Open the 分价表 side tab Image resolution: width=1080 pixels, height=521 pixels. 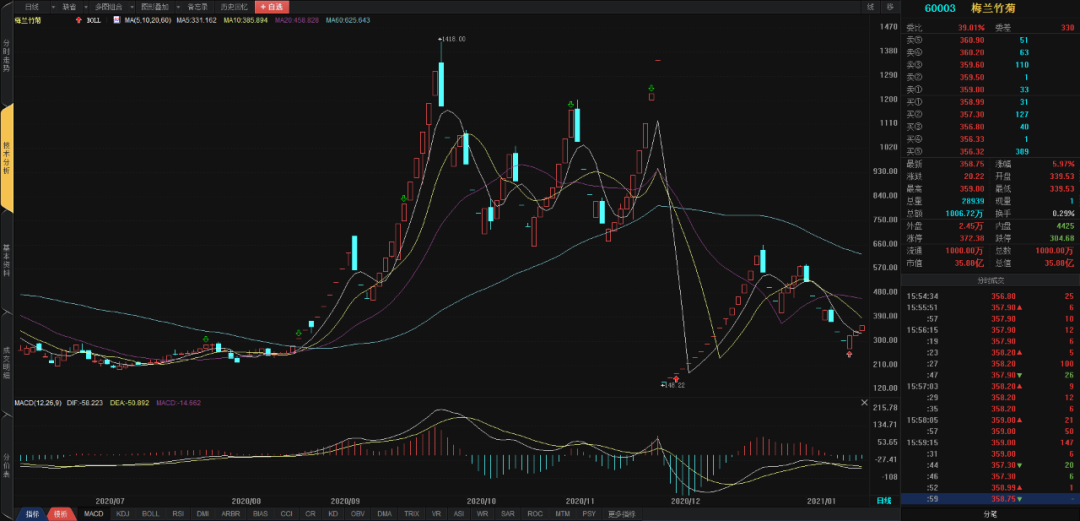(6, 465)
